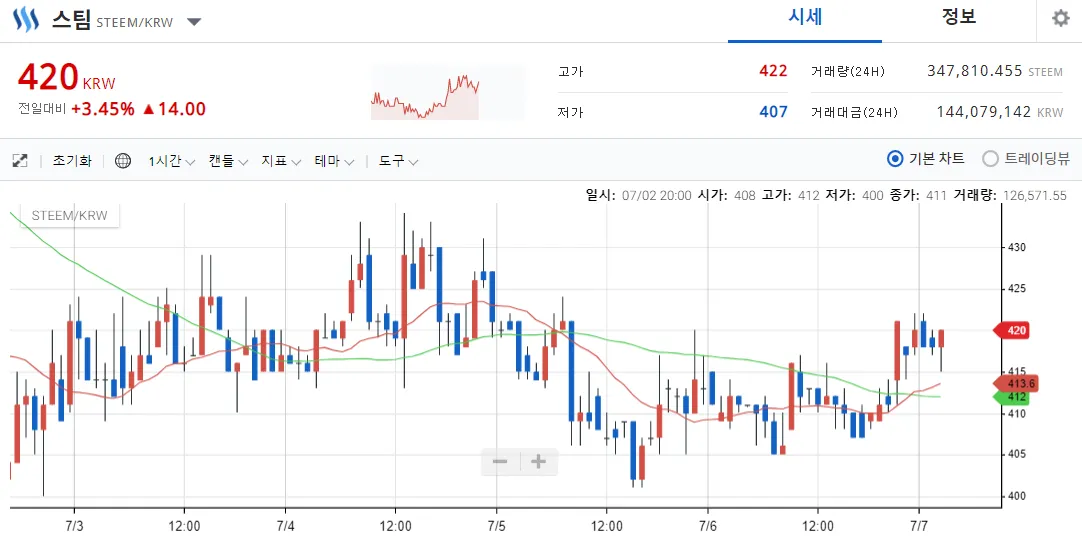Click the 초기화 reset button
Screen dimensions: 1082x539
tap(72, 161)
